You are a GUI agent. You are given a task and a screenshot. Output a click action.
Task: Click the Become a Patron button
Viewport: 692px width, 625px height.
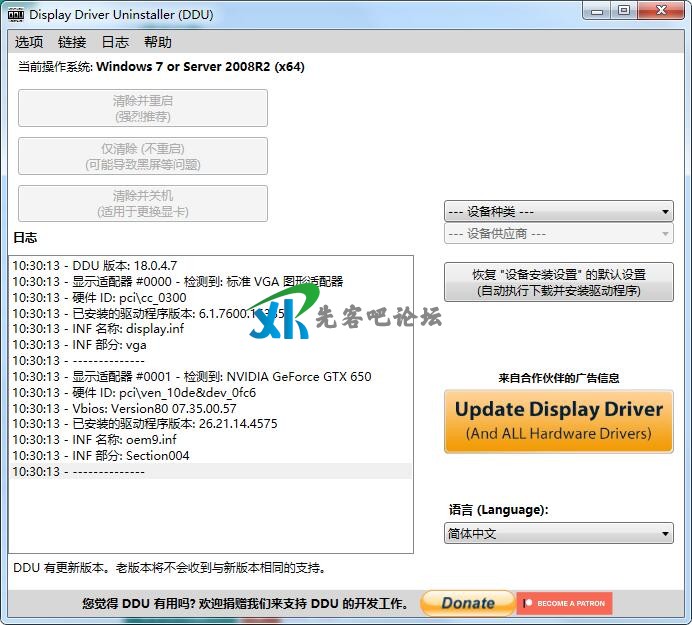565,603
